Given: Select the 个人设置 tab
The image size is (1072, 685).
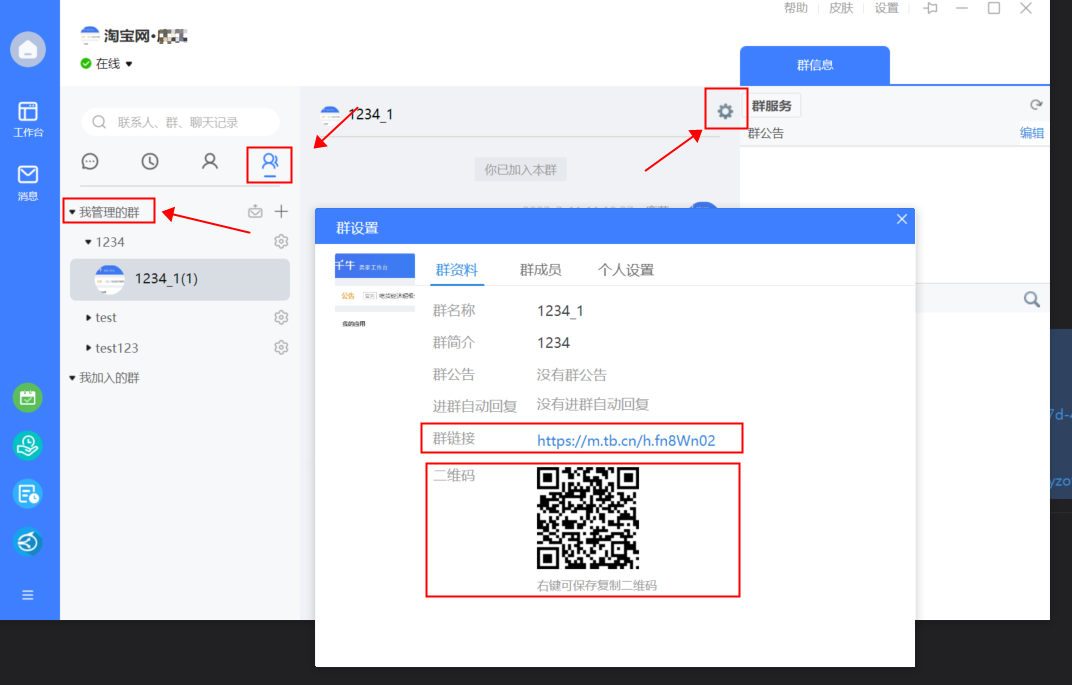Looking at the screenshot, I should pyautogui.click(x=626, y=270).
